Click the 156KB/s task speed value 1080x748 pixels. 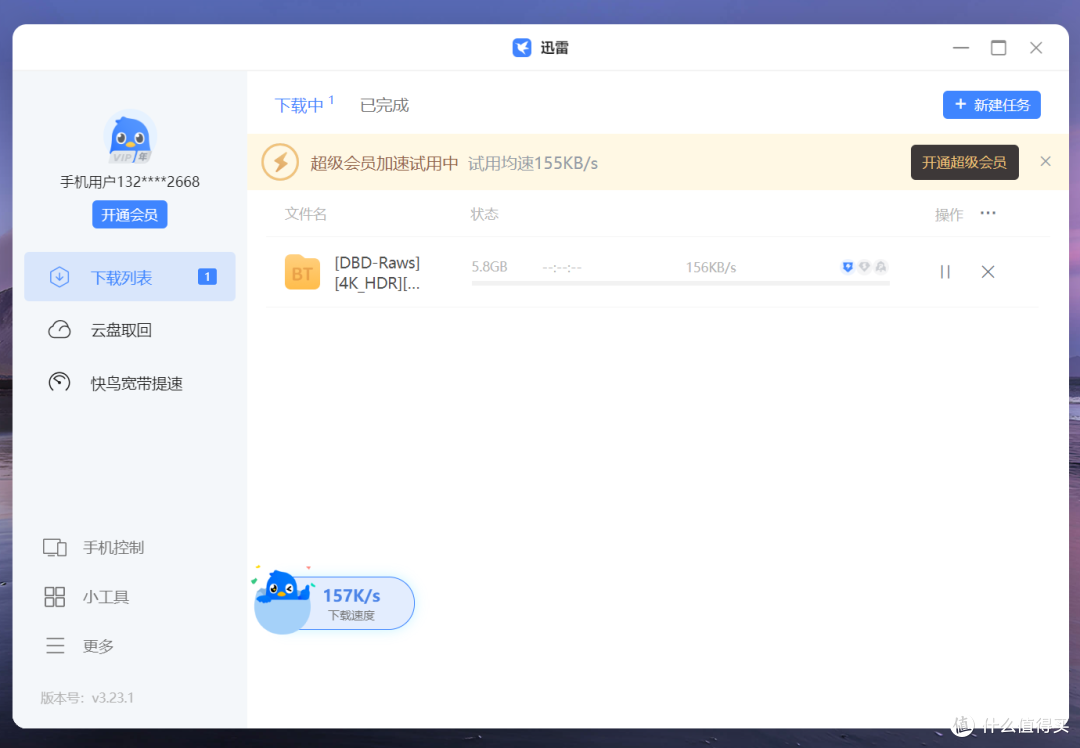coord(711,267)
